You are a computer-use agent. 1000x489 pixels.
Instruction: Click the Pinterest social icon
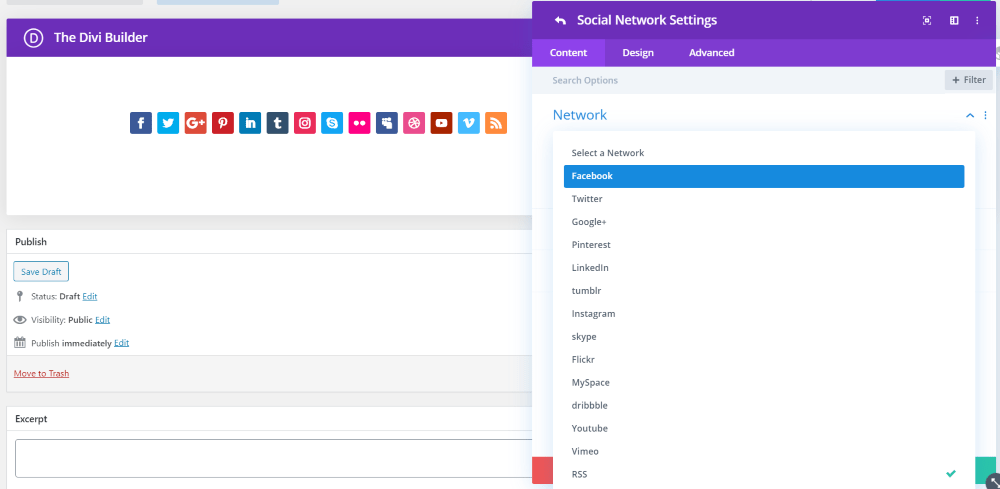click(x=223, y=123)
